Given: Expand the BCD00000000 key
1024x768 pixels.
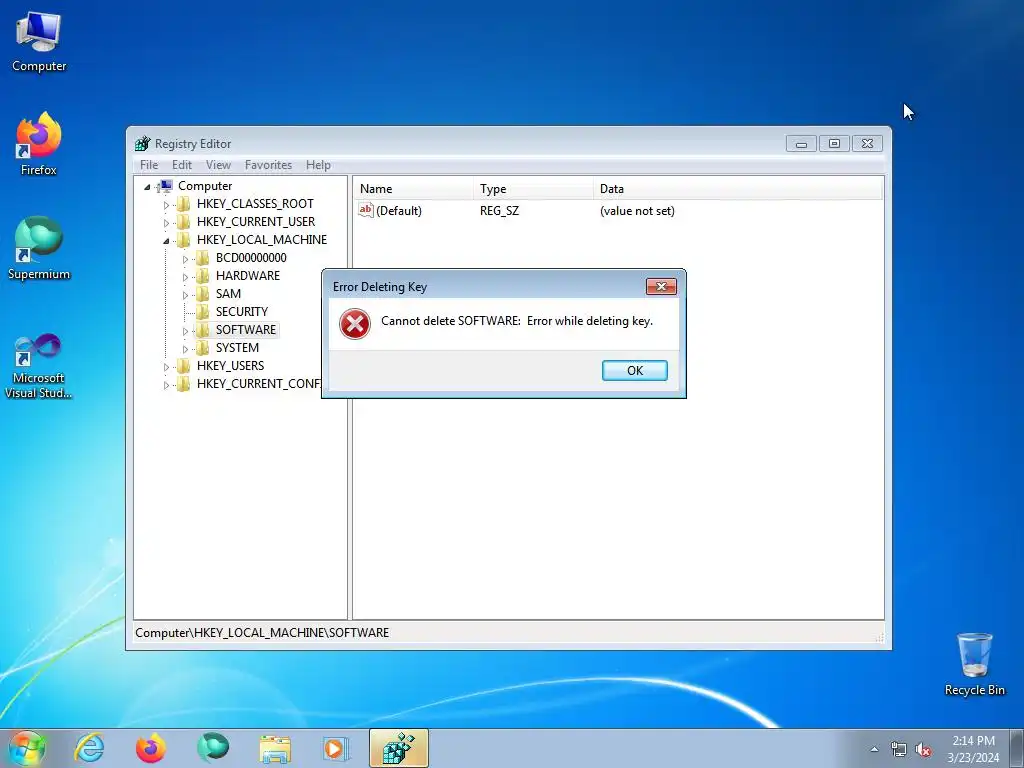Looking at the screenshot, I should pyautogui.click(x=185, y=259).
